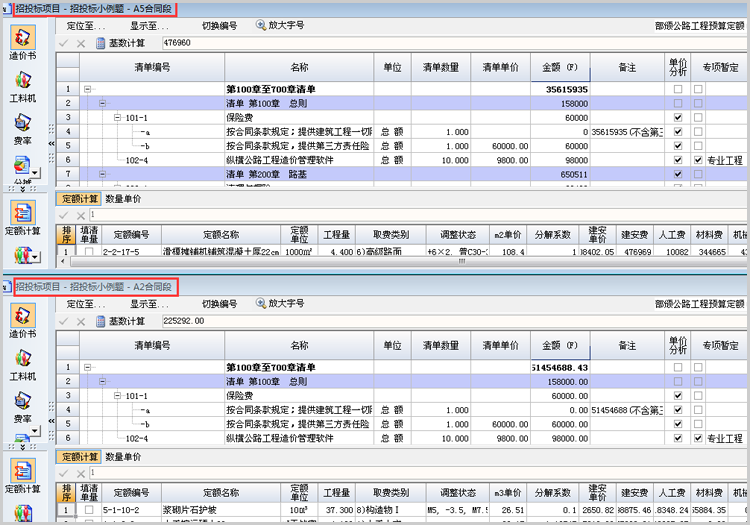750x525 pixels.
Task: Open dropdown arrow beside 费率 icon in A2合同段
Action: point(34,431)
